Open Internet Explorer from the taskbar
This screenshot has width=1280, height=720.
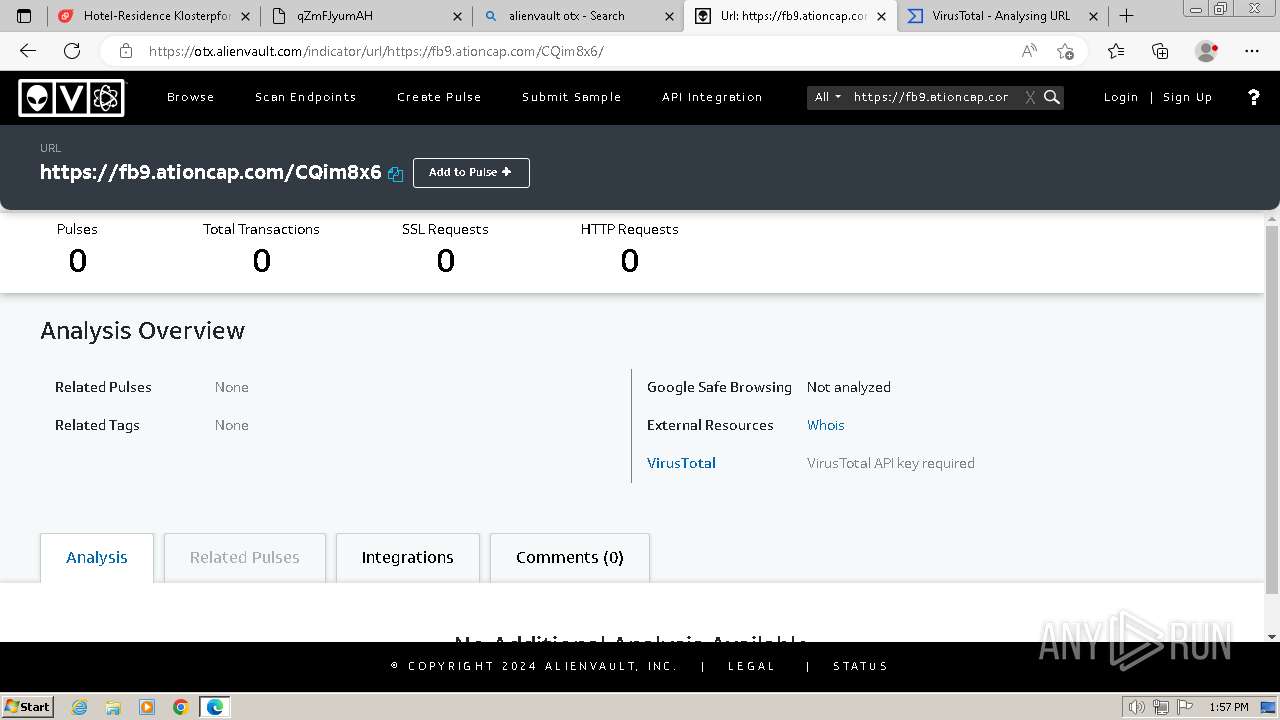(80, 707)
